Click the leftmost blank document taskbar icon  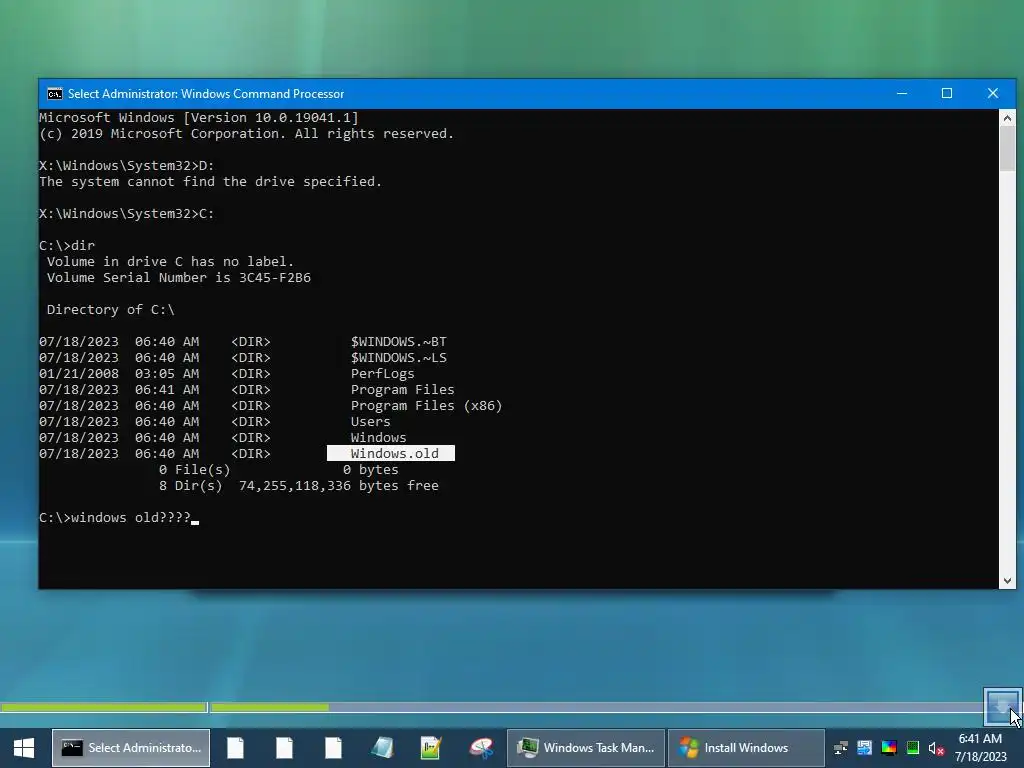point(236,748)
